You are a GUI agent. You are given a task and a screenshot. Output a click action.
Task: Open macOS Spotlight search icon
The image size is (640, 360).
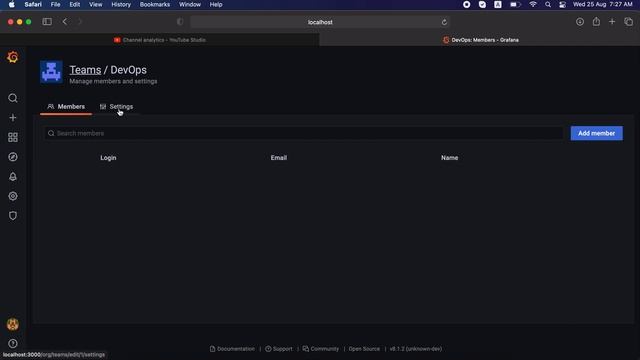548,4
